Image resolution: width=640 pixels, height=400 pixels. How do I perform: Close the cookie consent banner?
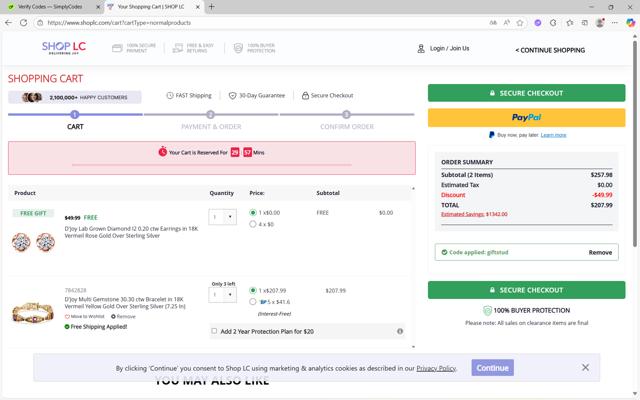(585, 367)
